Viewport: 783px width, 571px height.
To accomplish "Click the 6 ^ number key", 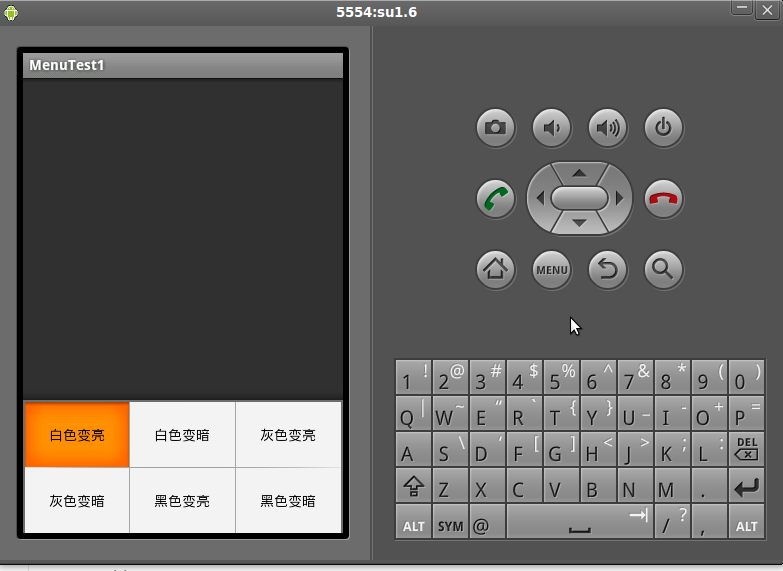I will (598, 377).
